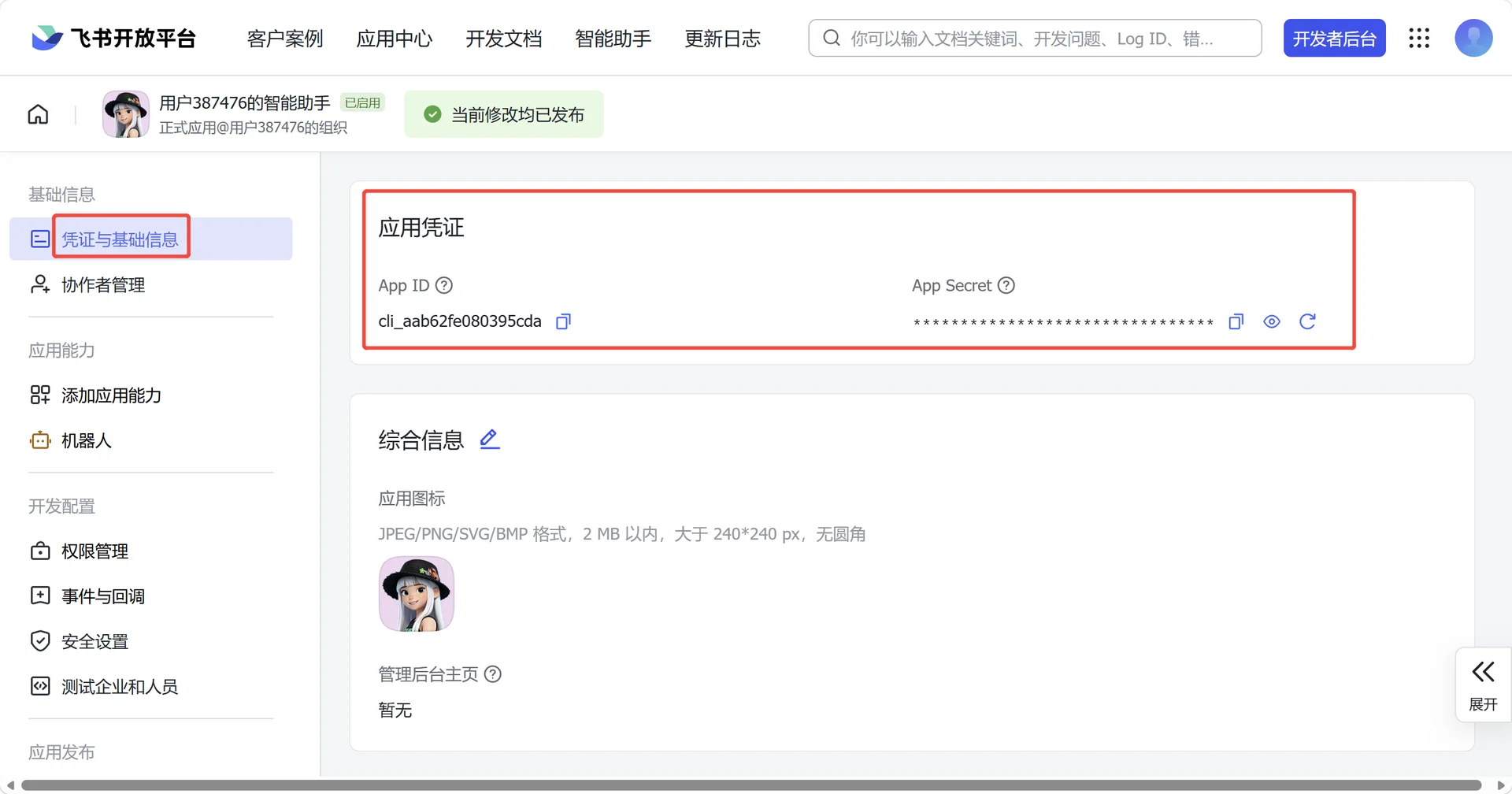Open the 客户案例 menu

[x=285, y=39]
